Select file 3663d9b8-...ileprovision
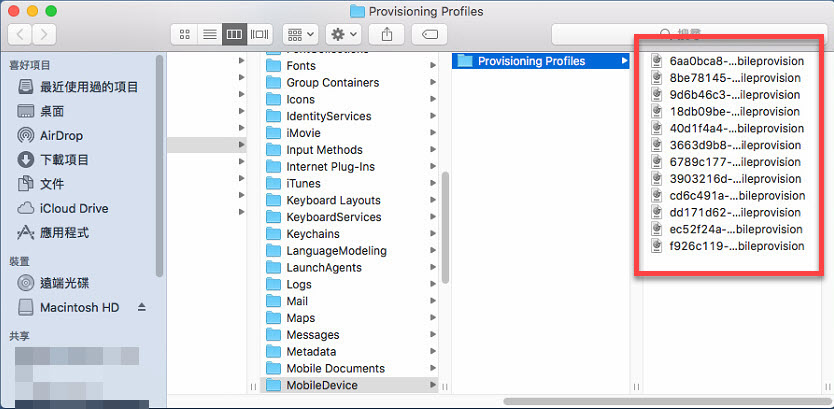The width and height of the screenshot is (834, 409). click(728, 145)
